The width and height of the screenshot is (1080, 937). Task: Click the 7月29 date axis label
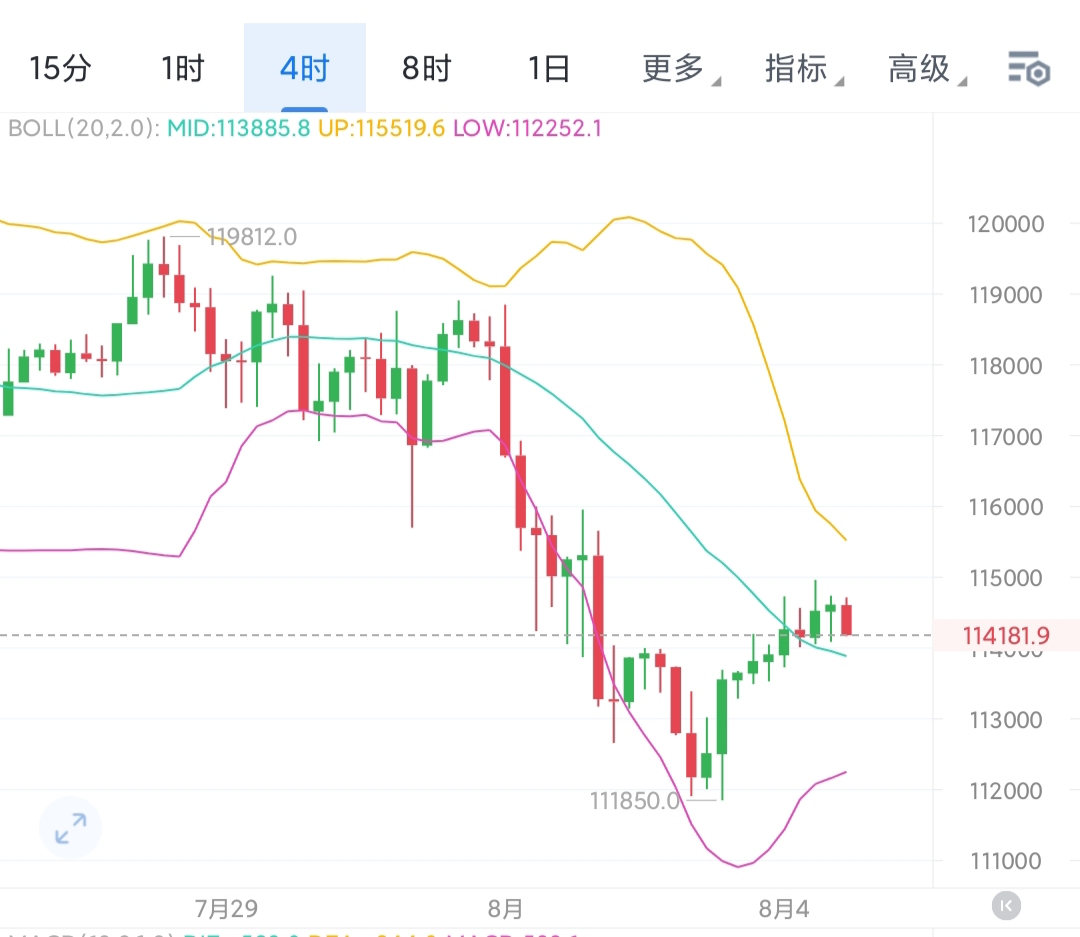pos(226,909)
